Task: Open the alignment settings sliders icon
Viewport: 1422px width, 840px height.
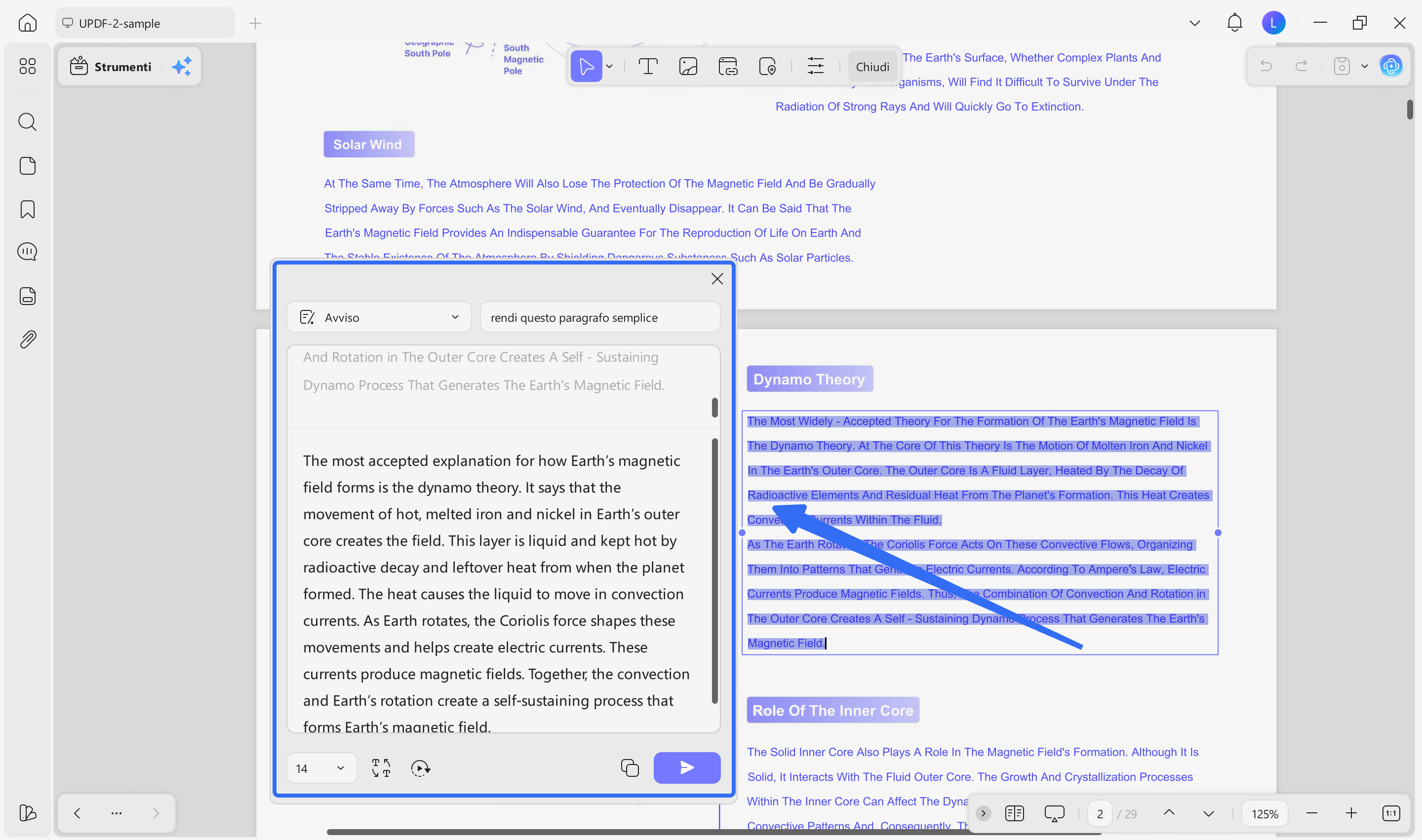Action: pyautogui.click(x=815, y=66)
